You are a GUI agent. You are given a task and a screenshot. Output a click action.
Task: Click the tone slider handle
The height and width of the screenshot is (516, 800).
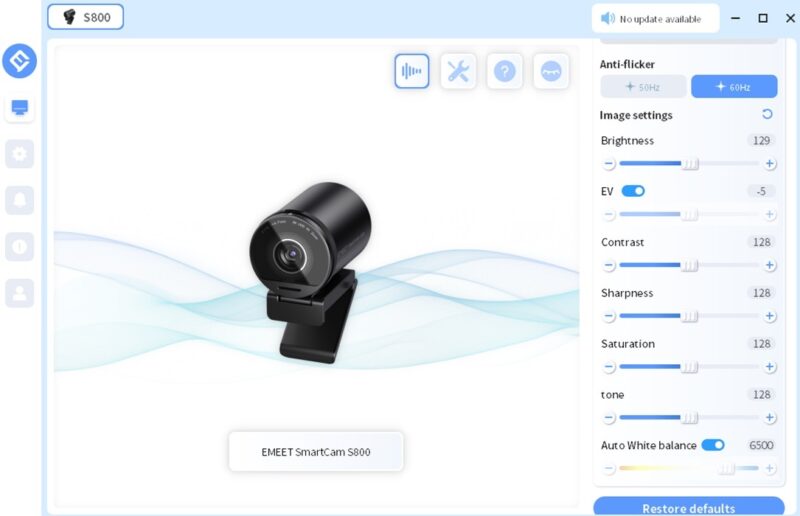(689, 418)
